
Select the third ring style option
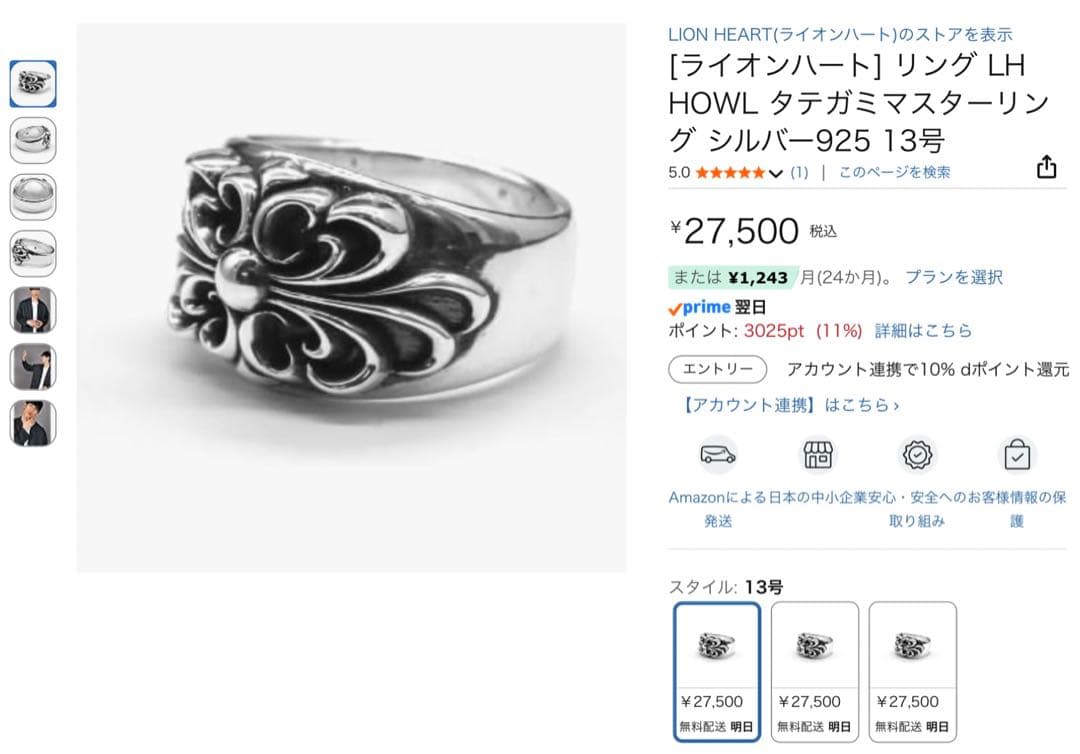click(913, 672)
